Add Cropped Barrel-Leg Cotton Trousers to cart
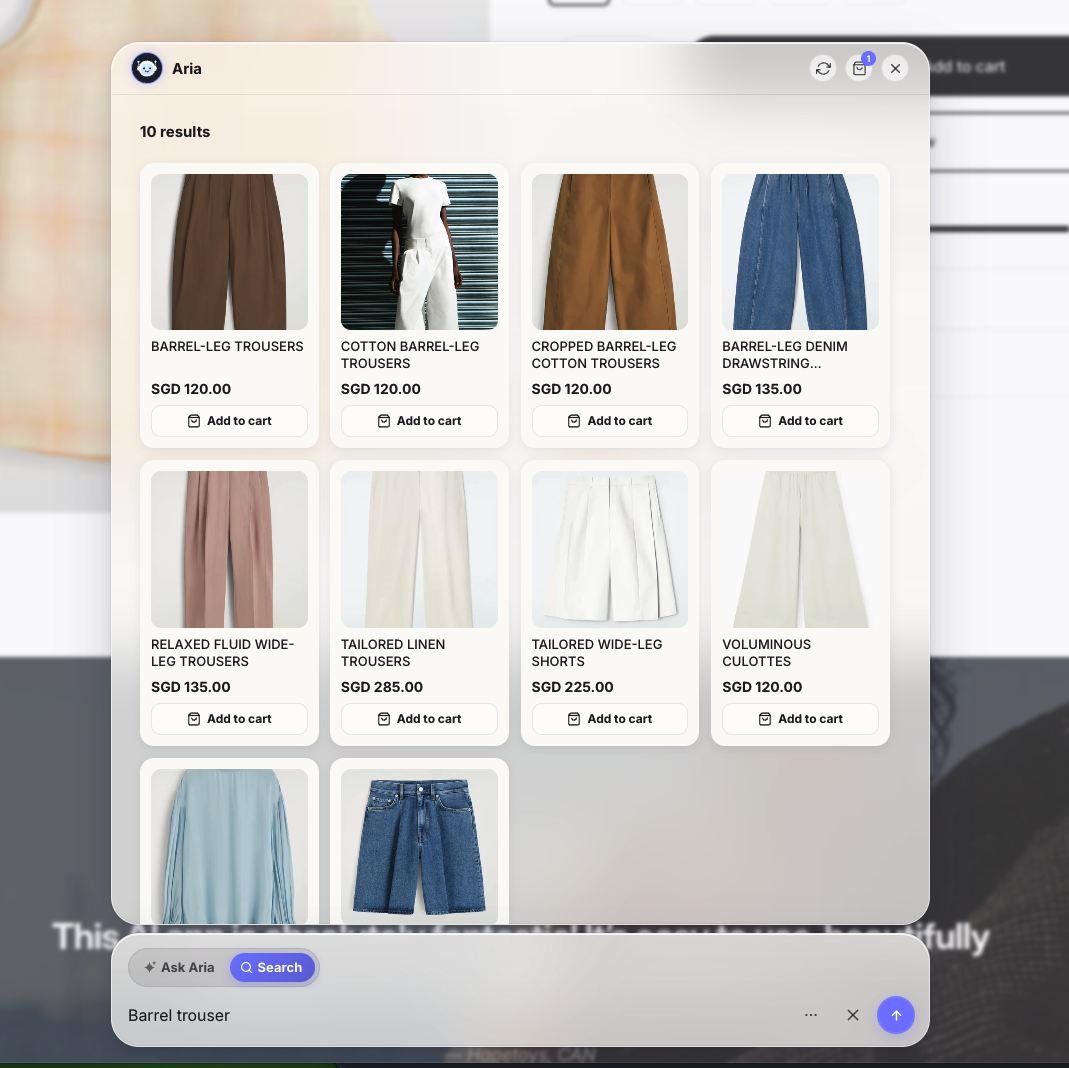Screen dimensions: 1069x1068 point(609,421)
